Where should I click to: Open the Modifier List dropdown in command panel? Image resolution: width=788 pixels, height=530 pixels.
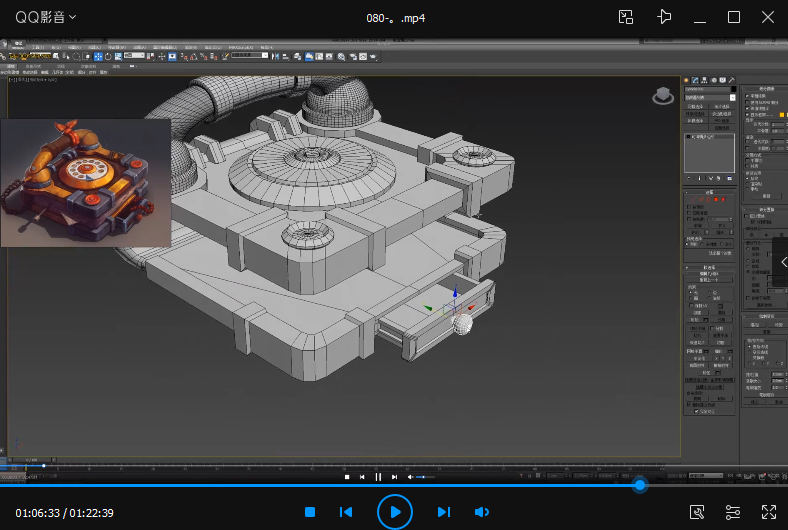(708, 97)
